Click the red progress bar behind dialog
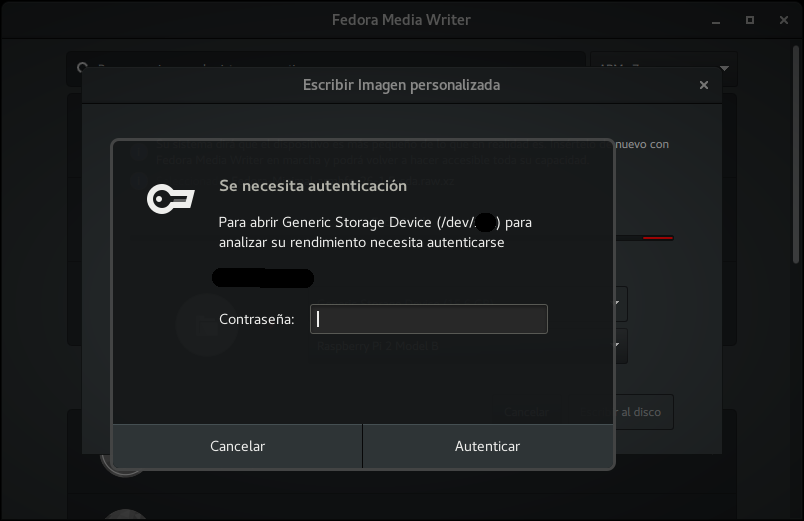 [658, 238]
